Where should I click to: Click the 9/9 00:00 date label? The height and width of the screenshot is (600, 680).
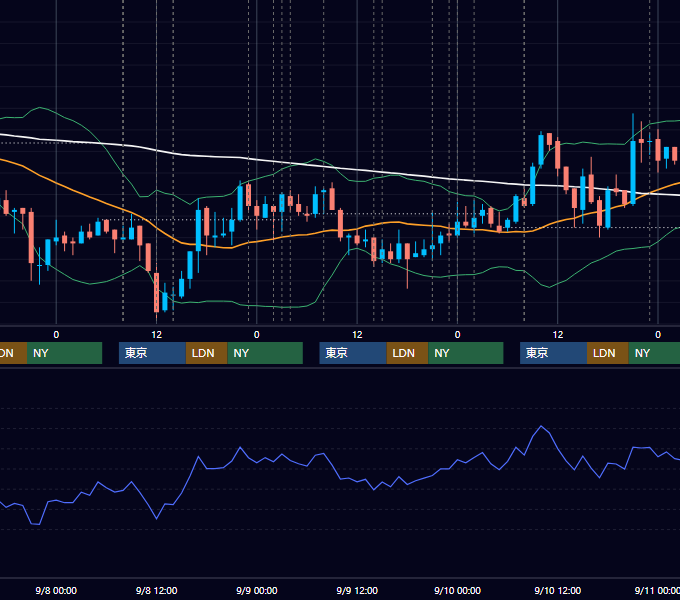(x=257, y=590)
